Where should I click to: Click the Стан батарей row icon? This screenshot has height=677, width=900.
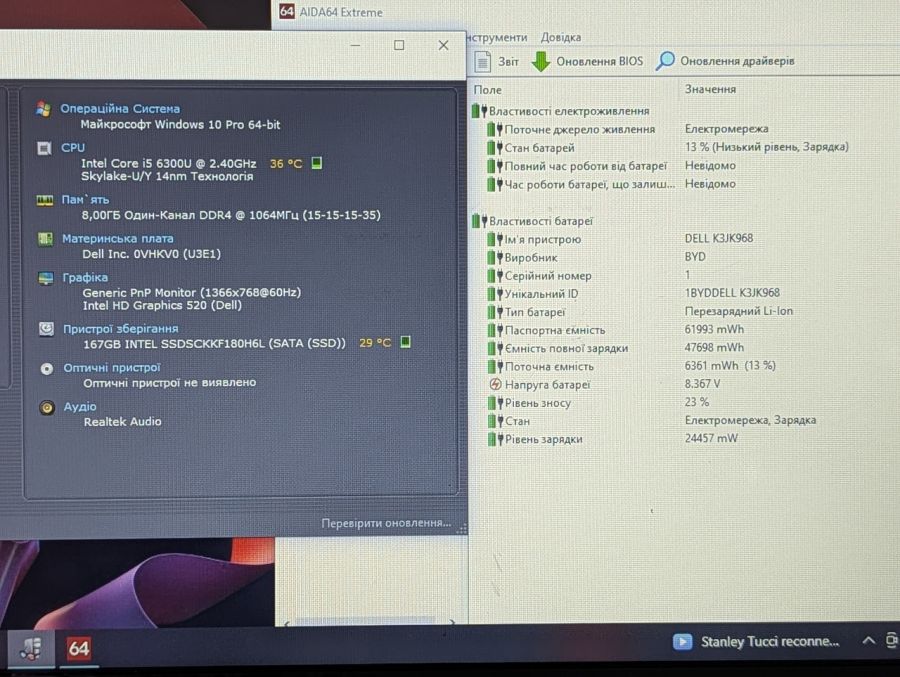click(x=495, y=148)
